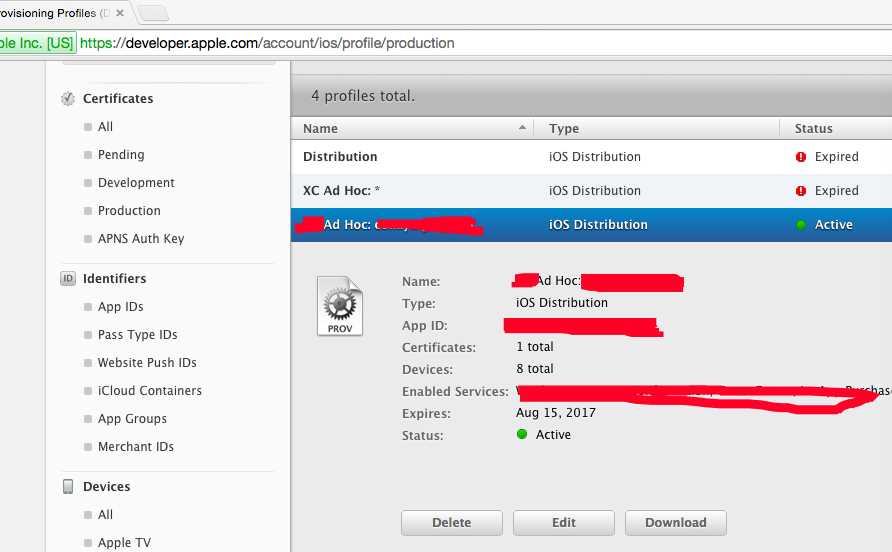Open APNS Auth Key section

[x=141, y=238]
